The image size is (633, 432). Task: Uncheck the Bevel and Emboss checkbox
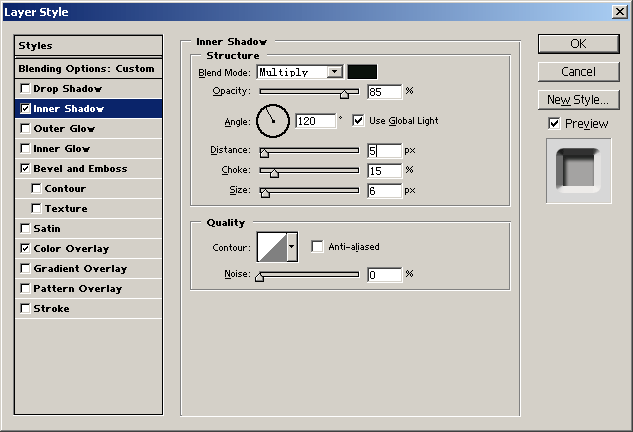[x=25, y=168]
